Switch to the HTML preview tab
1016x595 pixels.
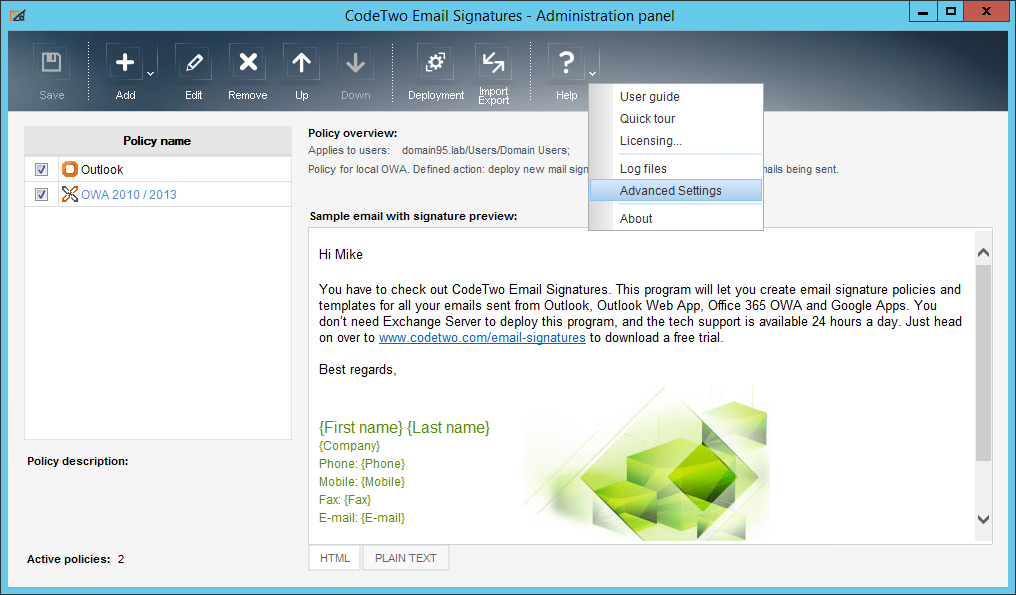pyautogui.click(x=334, y=558)
